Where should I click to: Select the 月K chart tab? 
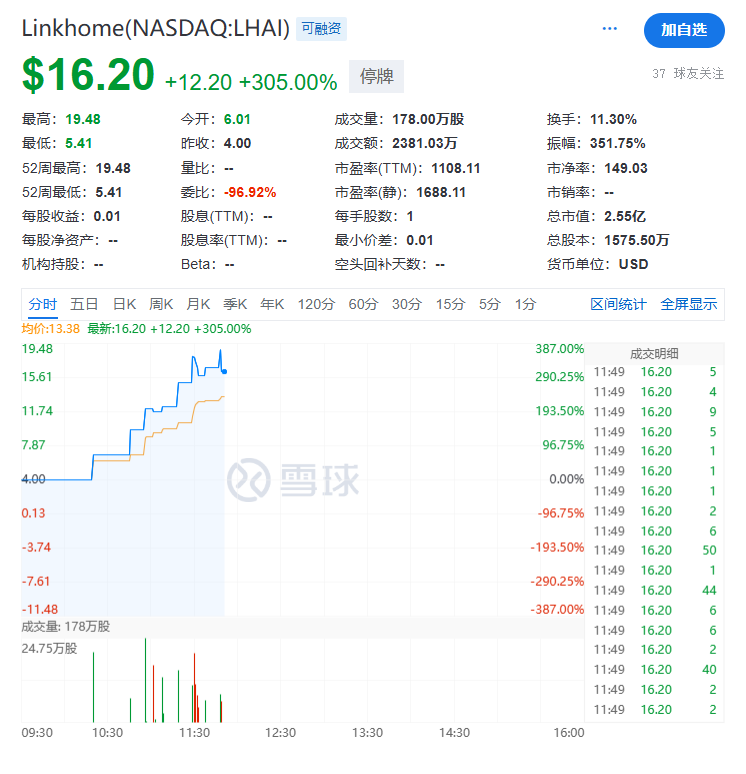pos(198,304)
